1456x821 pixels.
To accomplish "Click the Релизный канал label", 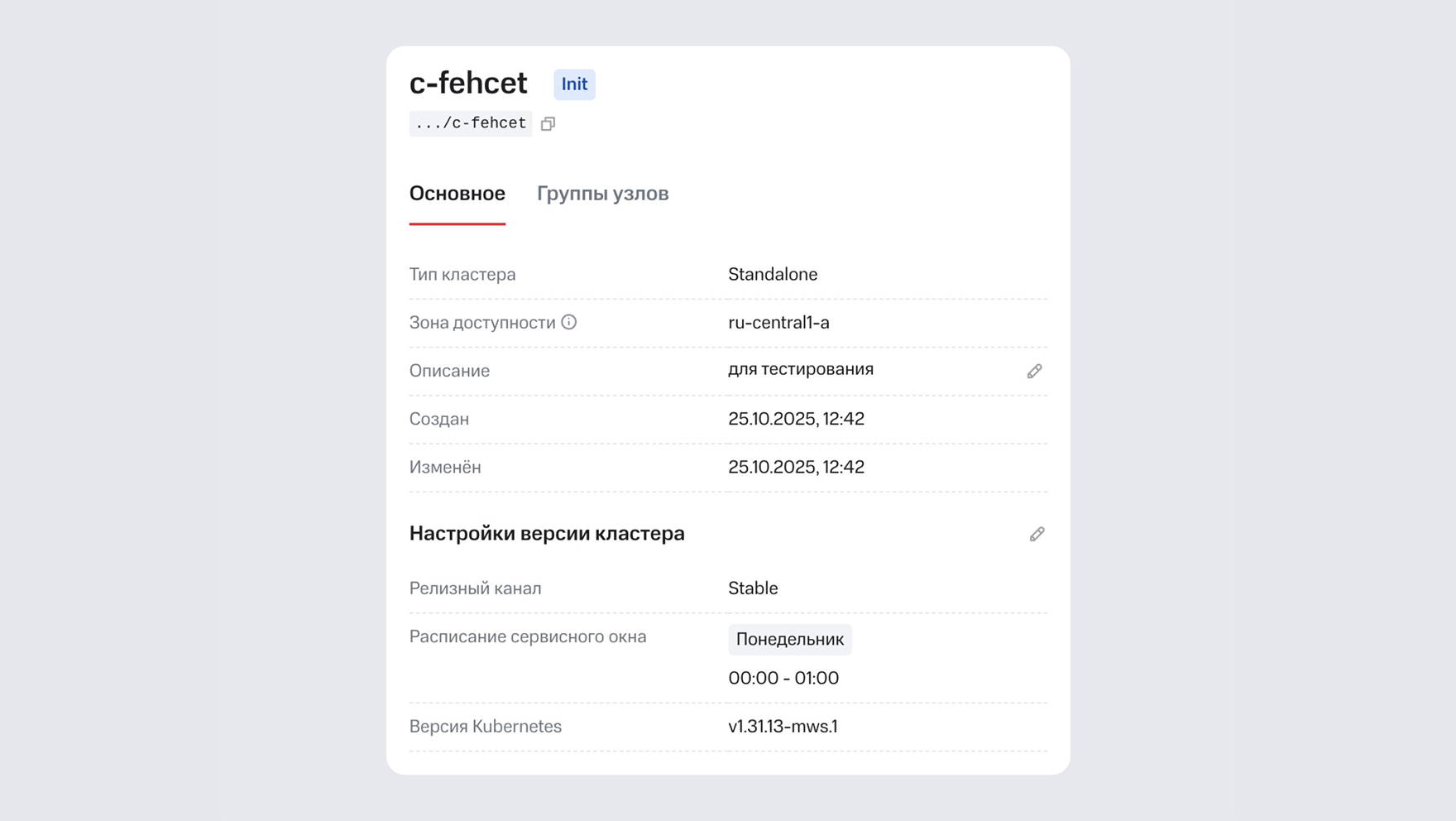I will pos(475,588).
